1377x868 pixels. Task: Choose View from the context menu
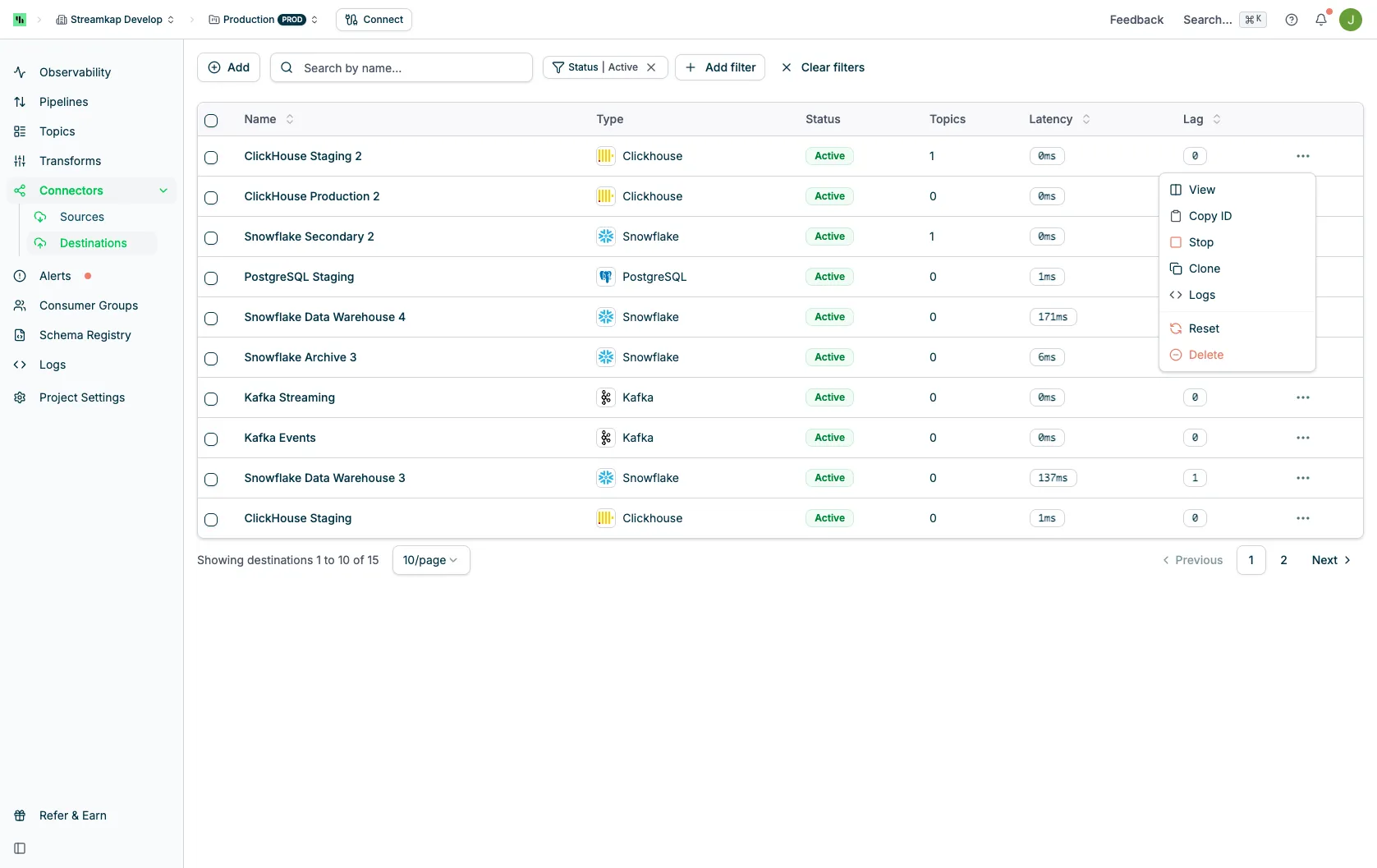(1237, 190)
